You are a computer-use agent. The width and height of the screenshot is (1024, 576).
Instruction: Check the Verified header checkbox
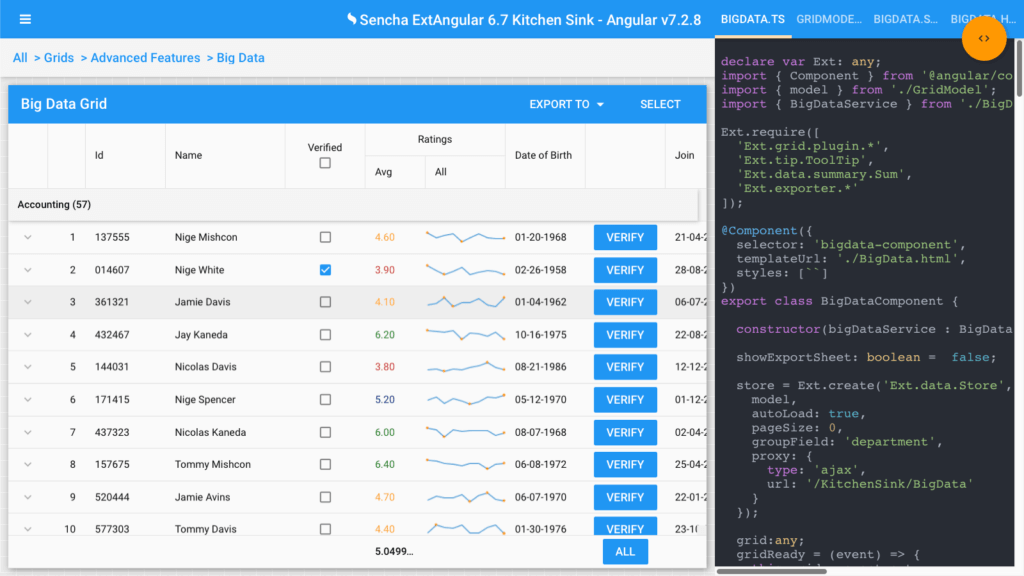(325, 163)
